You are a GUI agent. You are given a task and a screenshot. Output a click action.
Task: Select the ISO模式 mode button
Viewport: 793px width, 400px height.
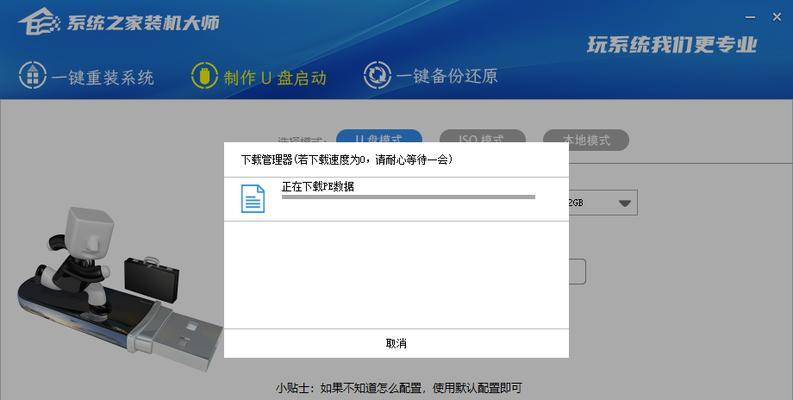pyautogui.click(x=482, y=140)
